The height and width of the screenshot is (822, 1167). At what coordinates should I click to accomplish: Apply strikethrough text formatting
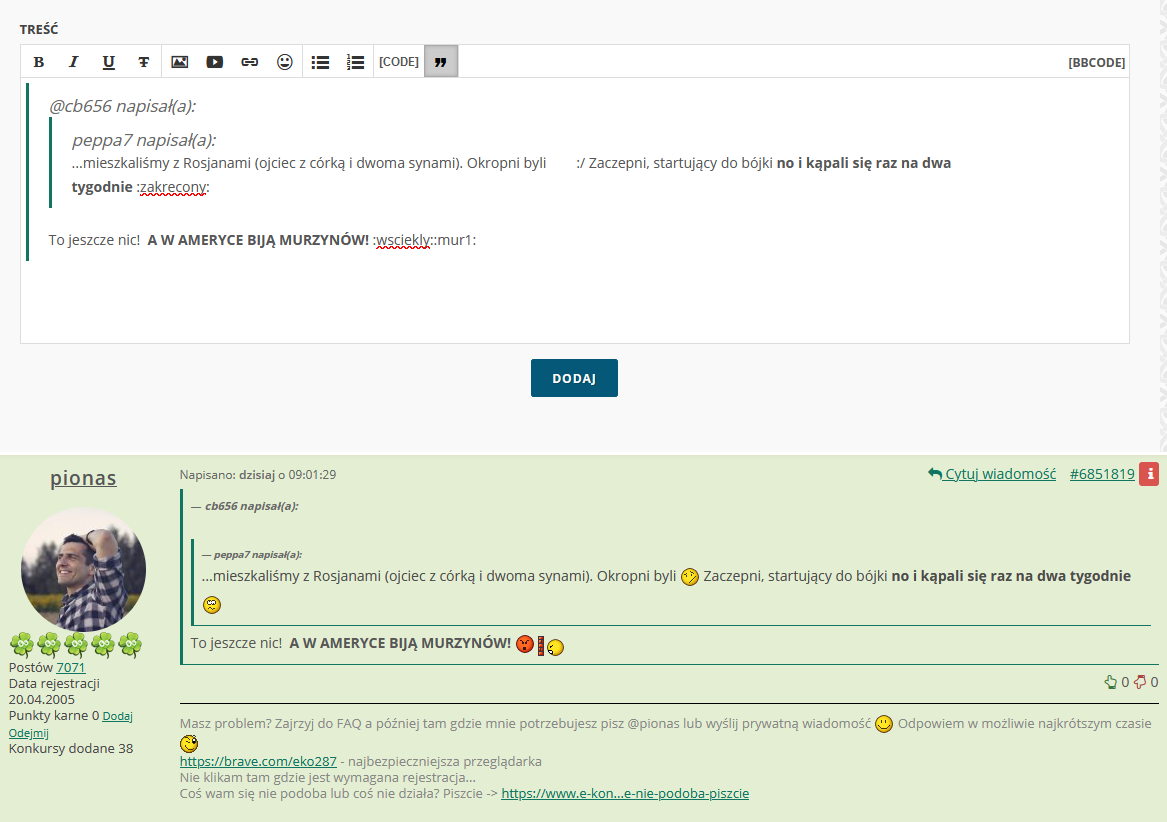pyautogui.click(x=143, y=62)
